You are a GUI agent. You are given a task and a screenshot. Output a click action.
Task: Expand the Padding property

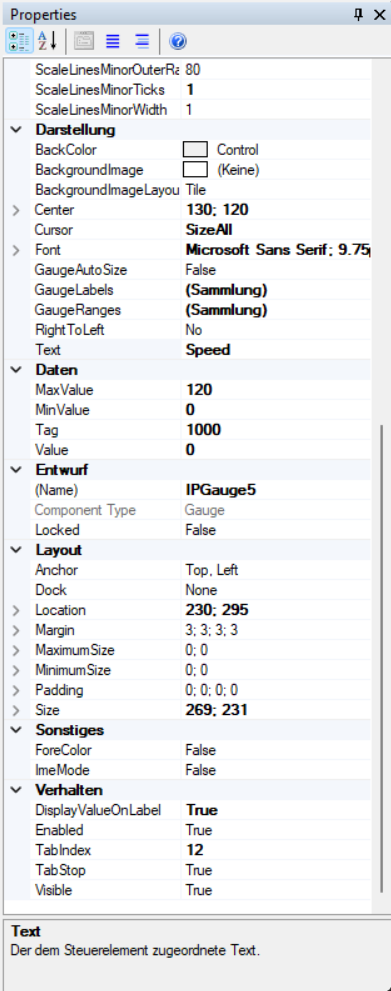tap(16, 690)
